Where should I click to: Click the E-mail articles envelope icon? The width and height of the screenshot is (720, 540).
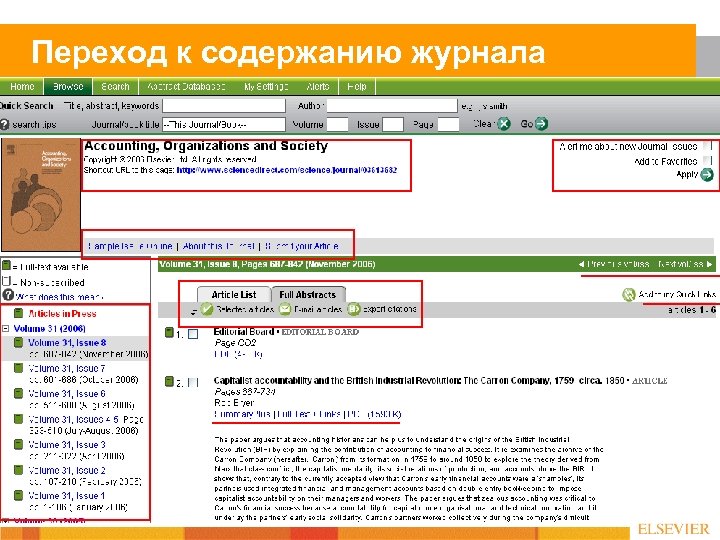285,309
